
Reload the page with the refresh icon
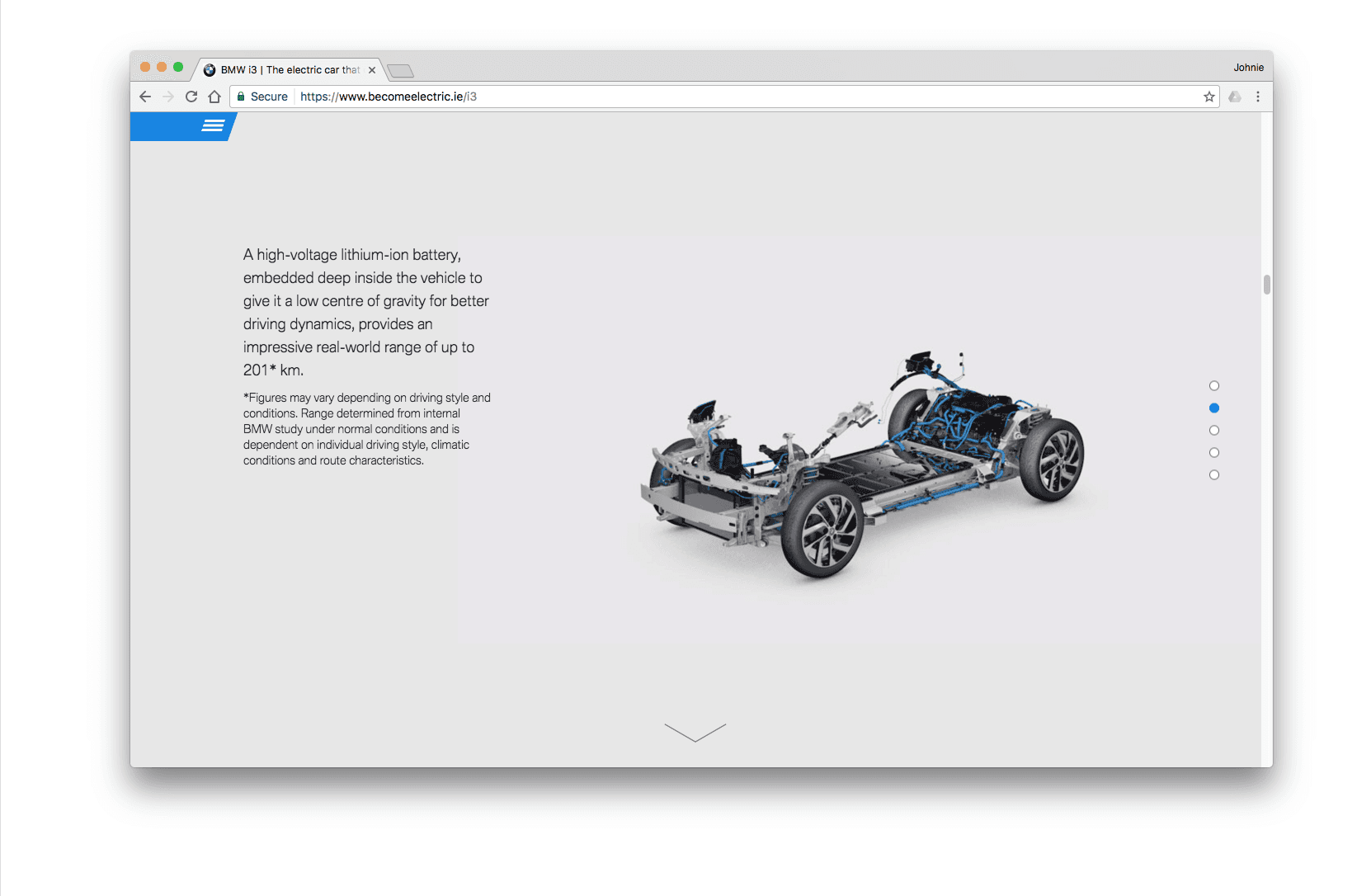tap(191, 97)
